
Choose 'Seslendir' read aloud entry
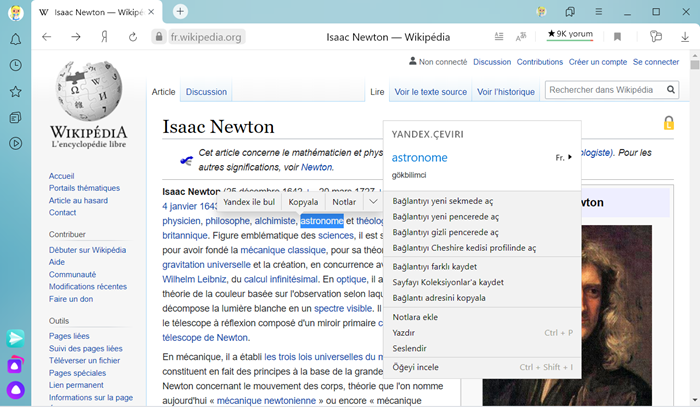[x=482, y=348]
